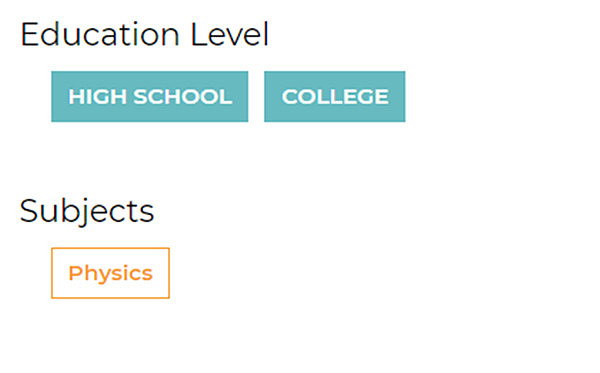Browse the High School education category
Screen dimensions: 600x373
click(x=150, y=96)
